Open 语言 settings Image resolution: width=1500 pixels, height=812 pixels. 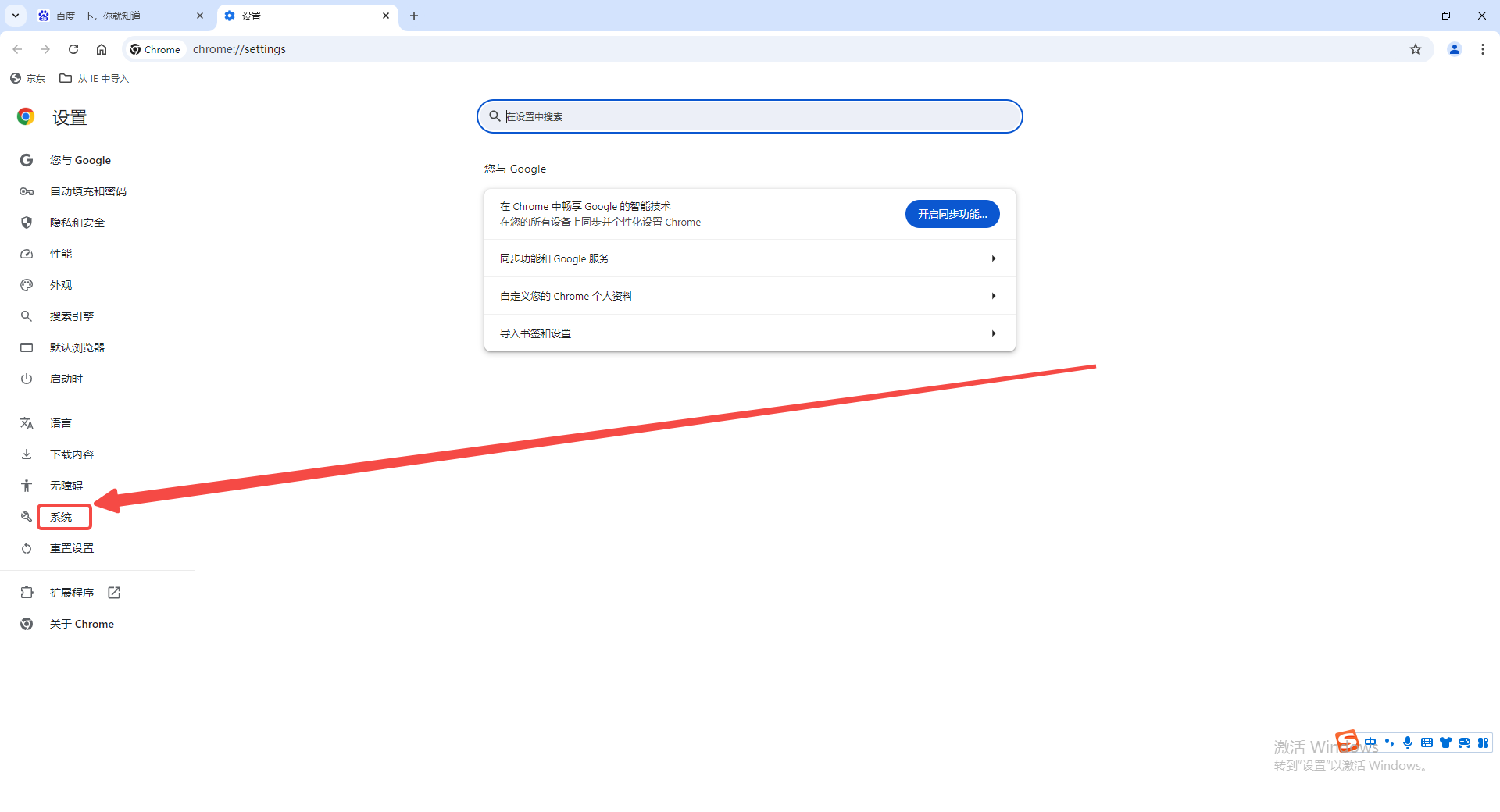(x=61, y=423)
